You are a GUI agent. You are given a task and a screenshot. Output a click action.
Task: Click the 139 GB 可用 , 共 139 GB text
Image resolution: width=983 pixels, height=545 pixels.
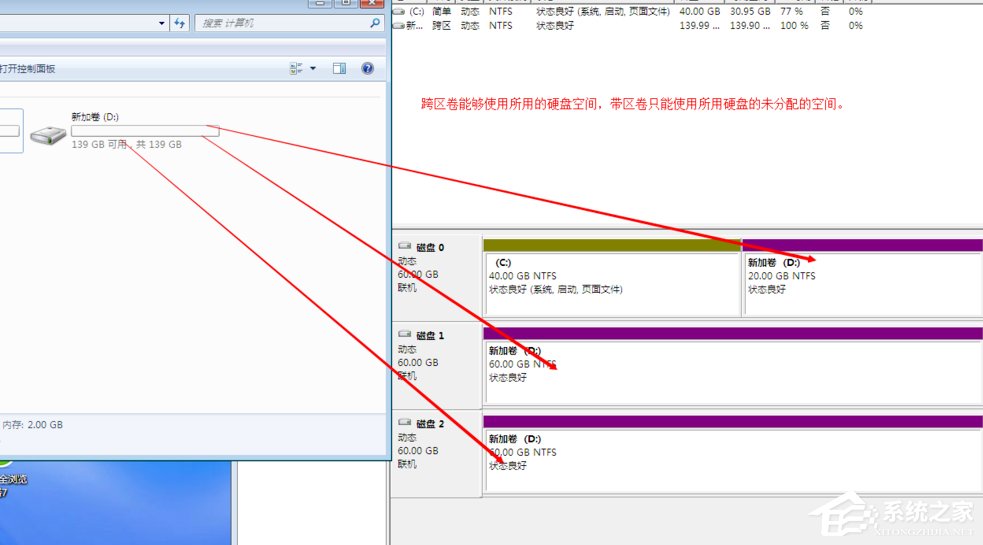coord(127,144)
